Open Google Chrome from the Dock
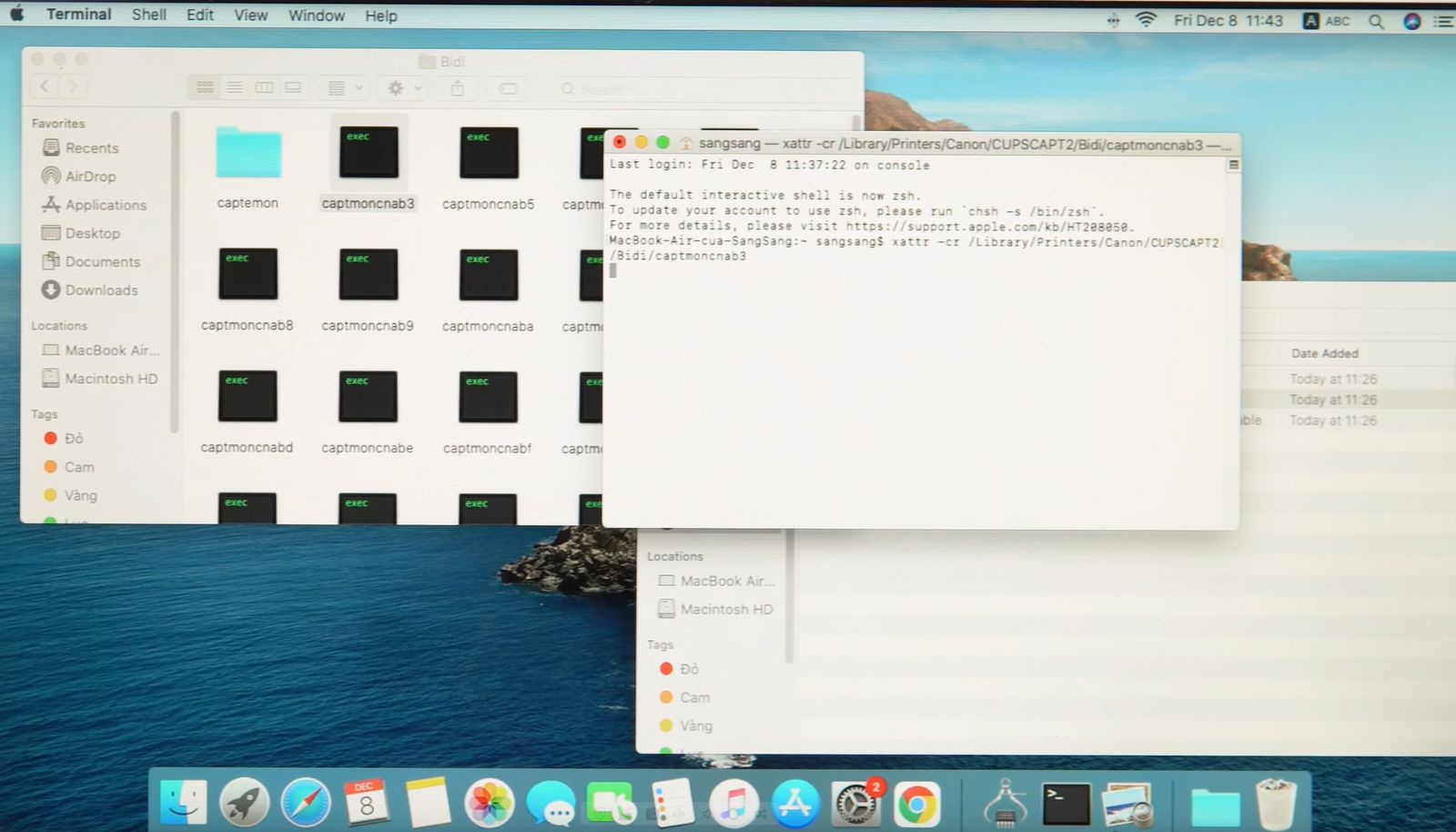This screenshot has height=832, width=1456. pos(916,803)
